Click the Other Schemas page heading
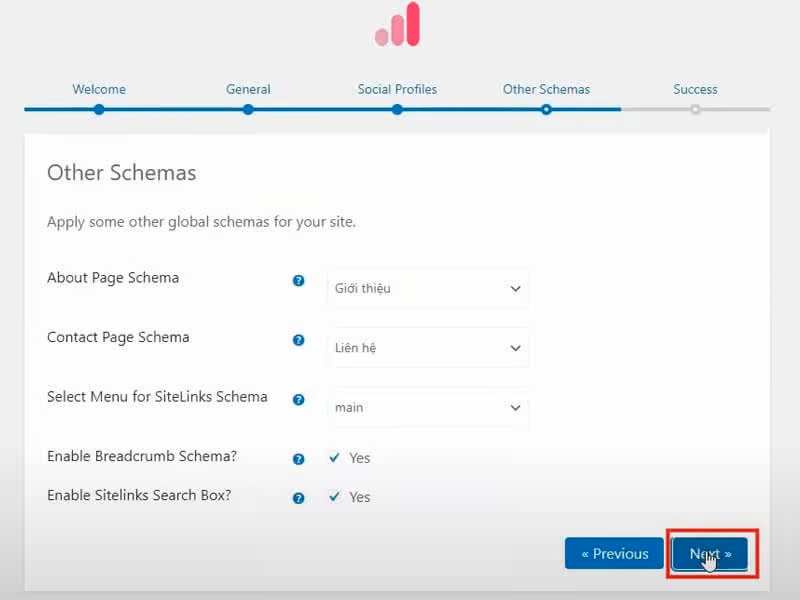 click(121, 173)
